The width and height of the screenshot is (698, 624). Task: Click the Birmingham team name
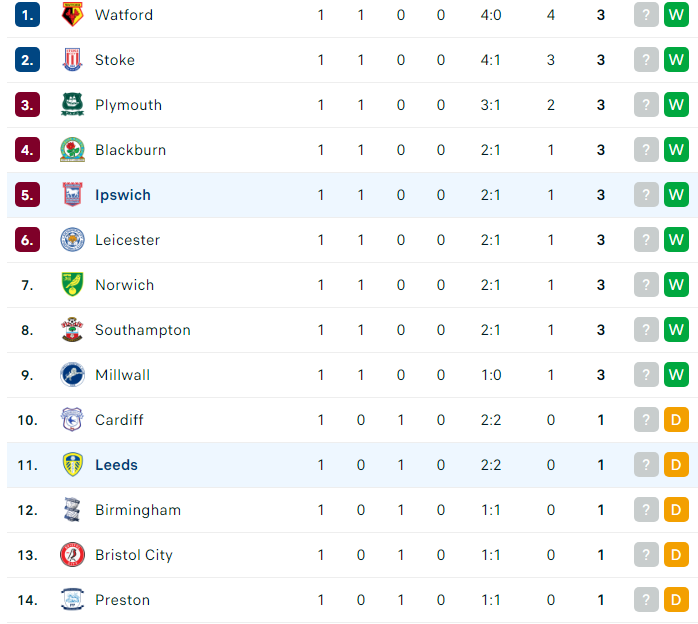point(138,510)
